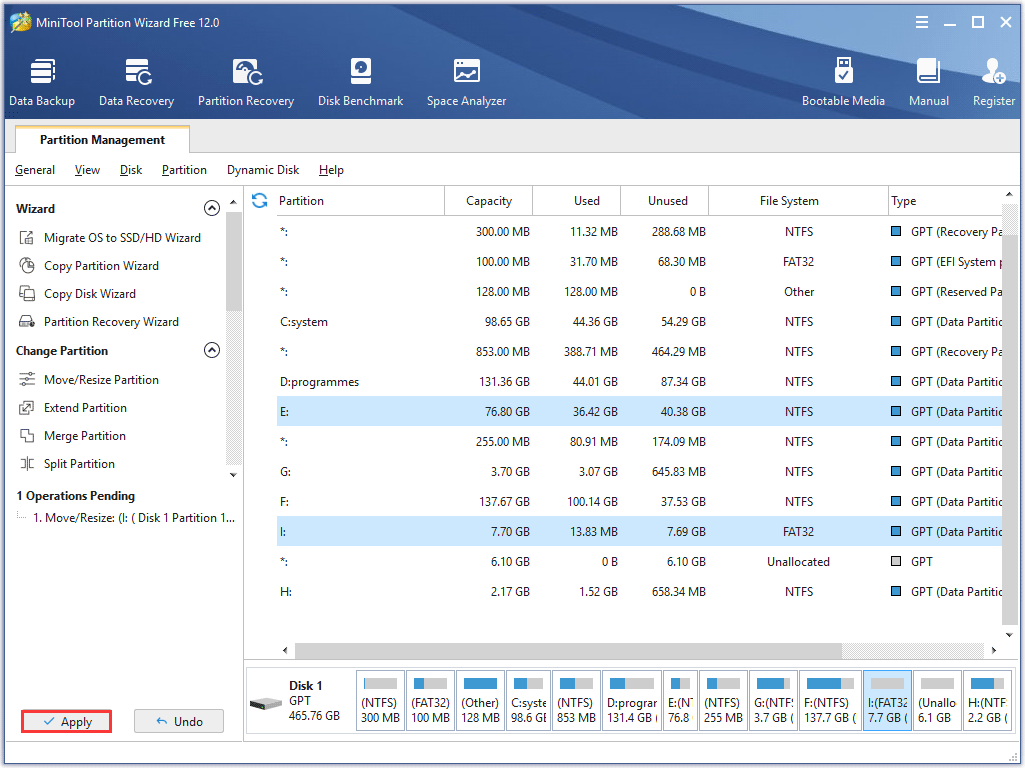Open the hamburger menu in title bar
This screenshot has height=768, width=1025.
[922, 22]
